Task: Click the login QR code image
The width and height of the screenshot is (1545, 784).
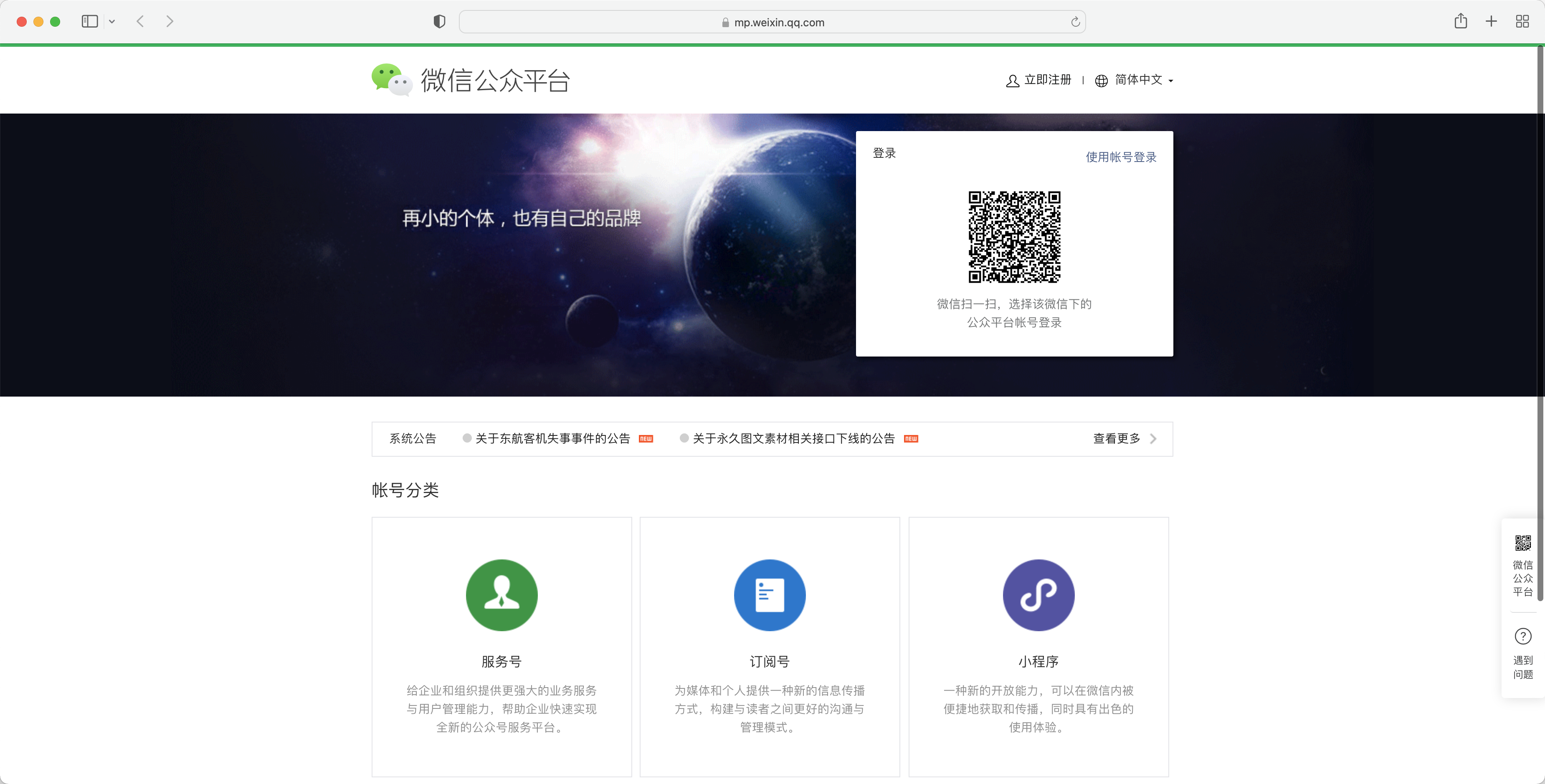Action: tap(1014, 237)
